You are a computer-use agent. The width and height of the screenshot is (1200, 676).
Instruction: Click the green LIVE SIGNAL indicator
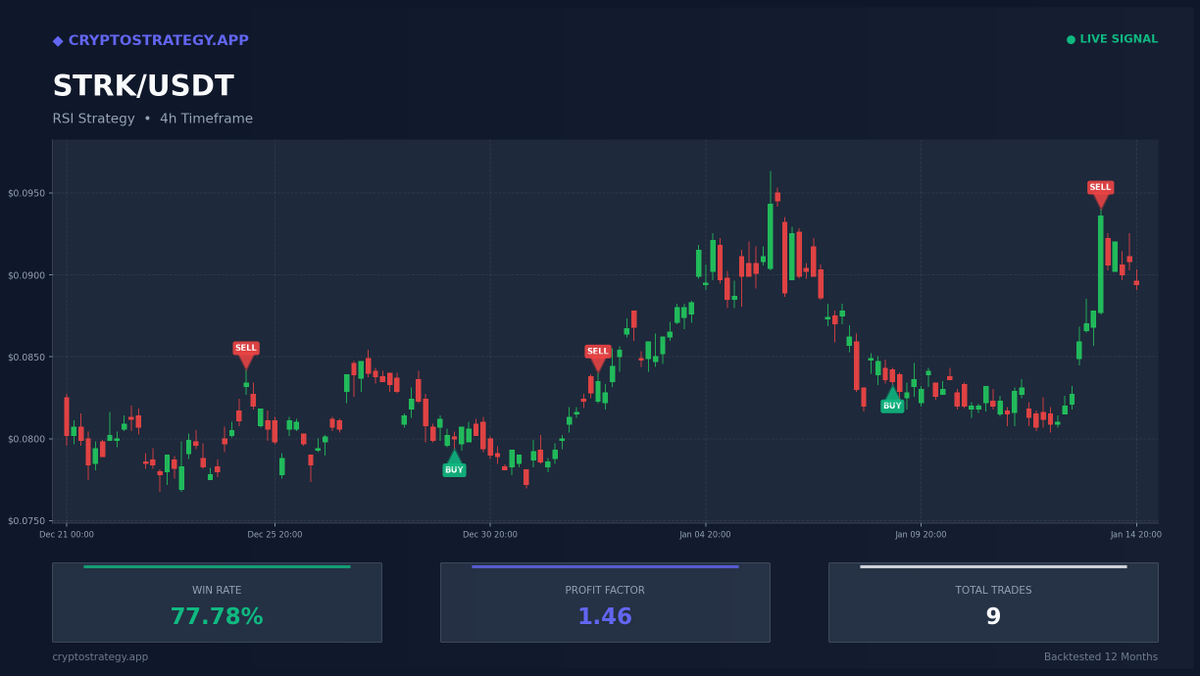(x=1112, y=39)
